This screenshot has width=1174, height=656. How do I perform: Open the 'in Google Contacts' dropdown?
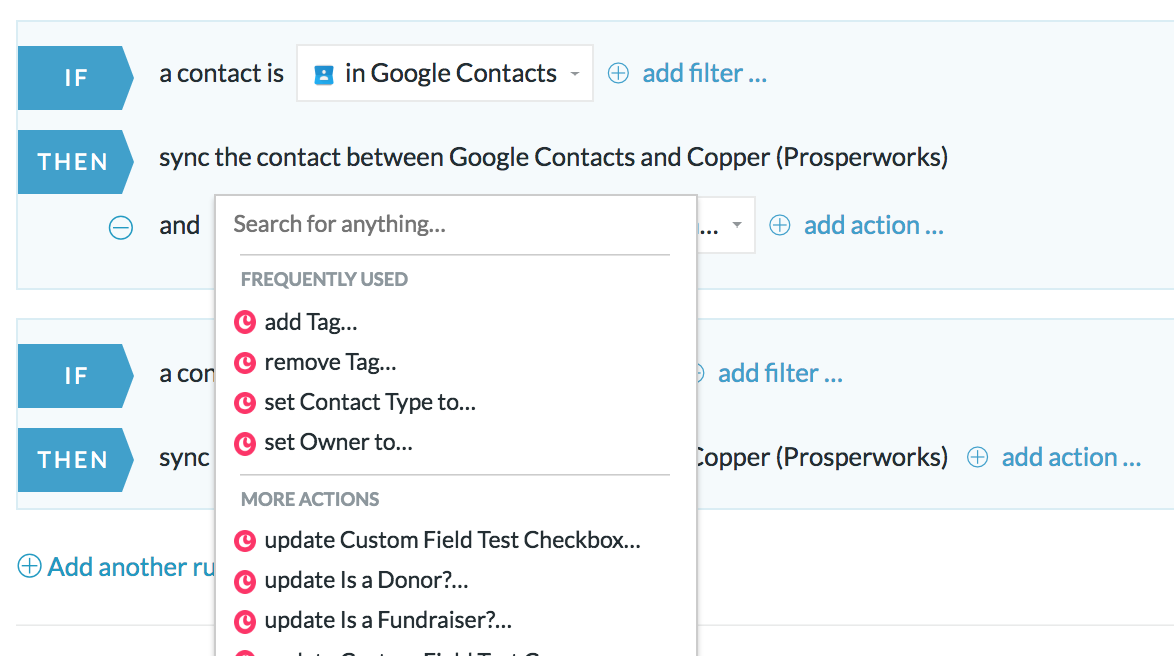(445, 73)
